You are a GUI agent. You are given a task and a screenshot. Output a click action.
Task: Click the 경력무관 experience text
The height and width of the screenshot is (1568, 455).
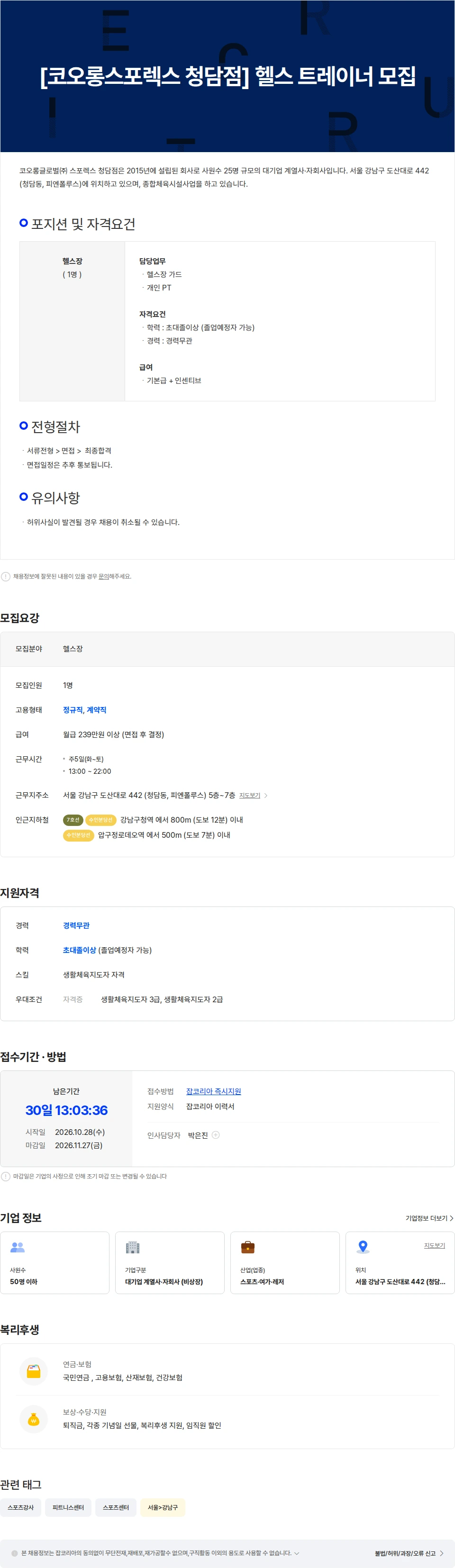click(76, 925)
